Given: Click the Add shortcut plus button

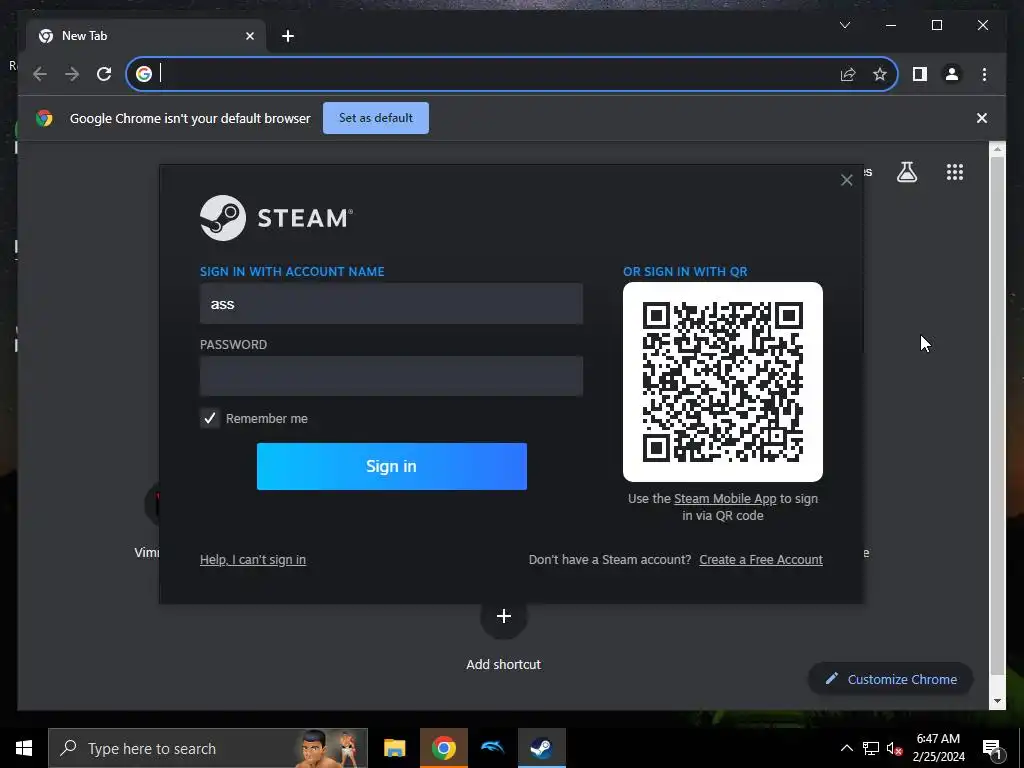Looking at the screenshot, I should [x=504, y=616].
